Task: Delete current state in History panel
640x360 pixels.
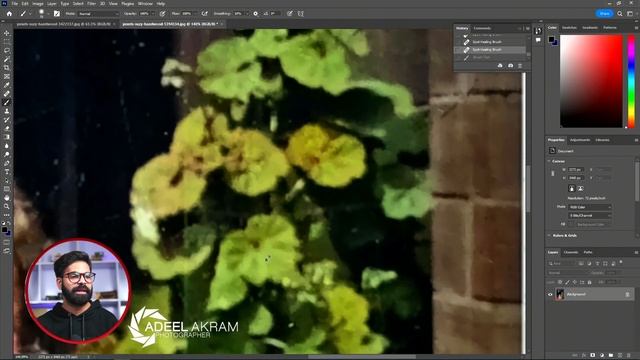Action: pos(520,66)
